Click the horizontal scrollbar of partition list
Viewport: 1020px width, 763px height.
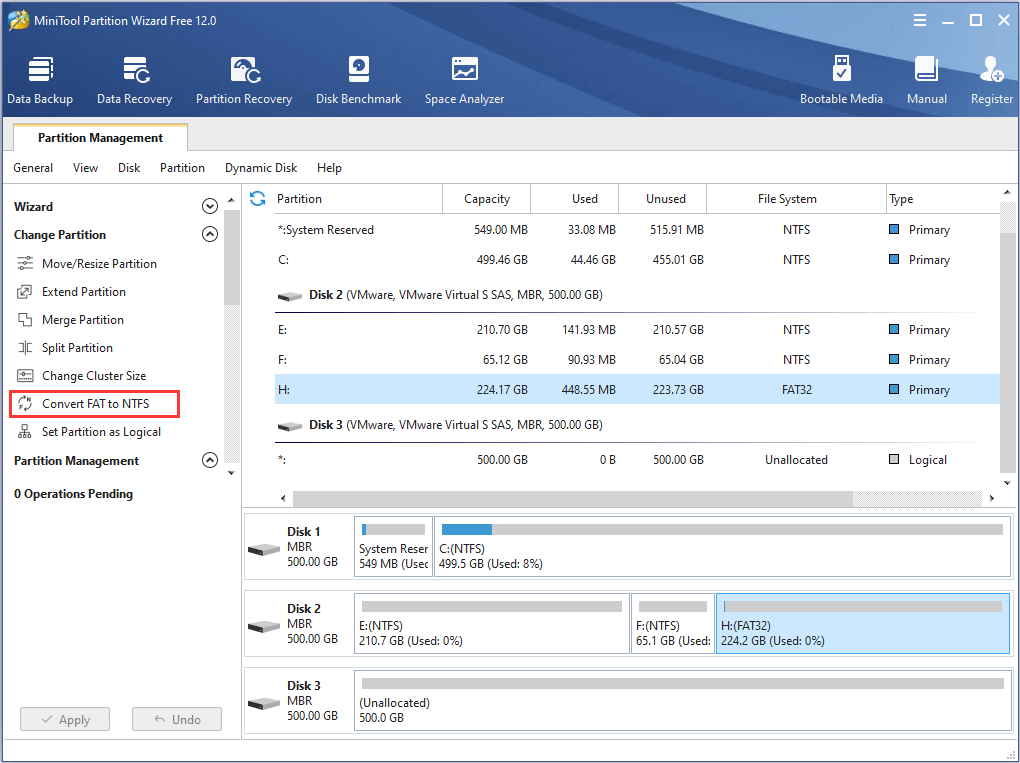point(572,498)
